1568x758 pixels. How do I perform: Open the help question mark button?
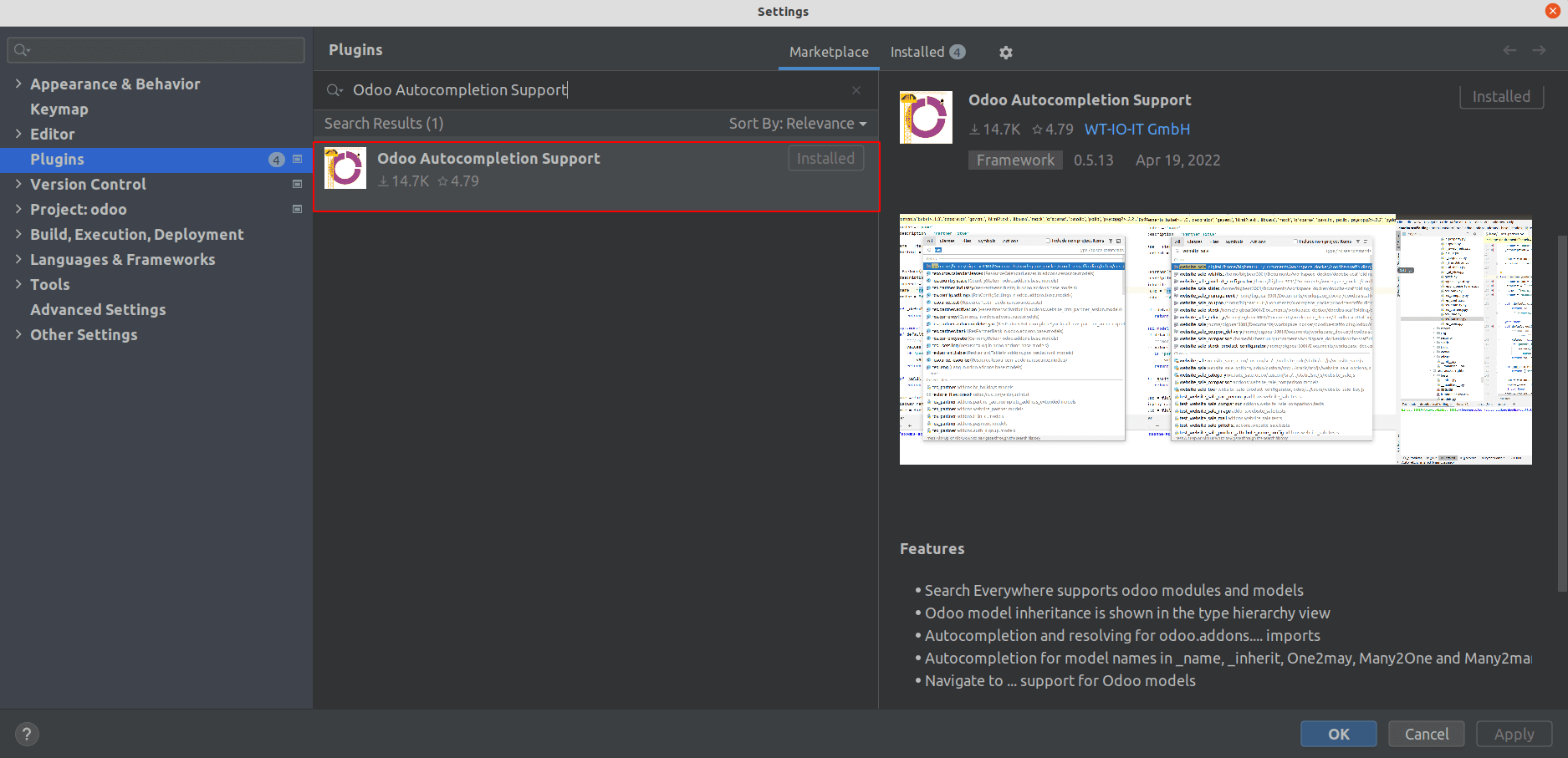pos(27,734)
